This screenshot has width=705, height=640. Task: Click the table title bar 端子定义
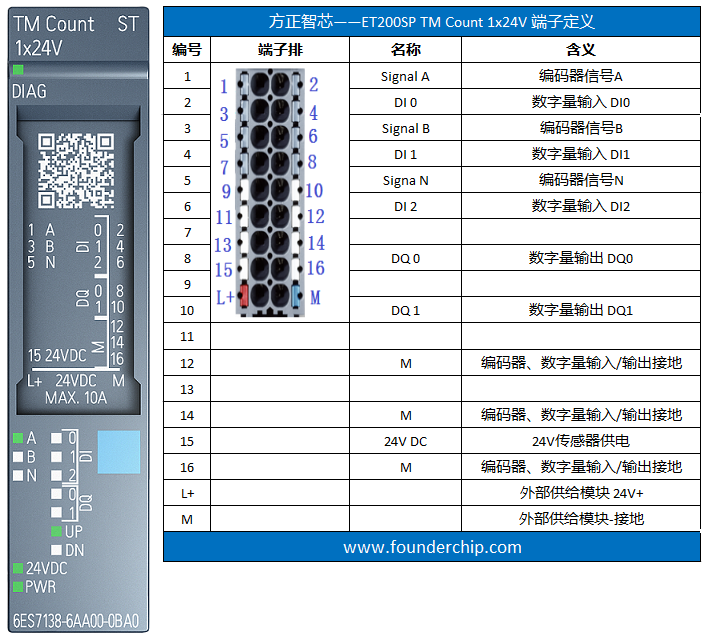(x=432, y=22)
